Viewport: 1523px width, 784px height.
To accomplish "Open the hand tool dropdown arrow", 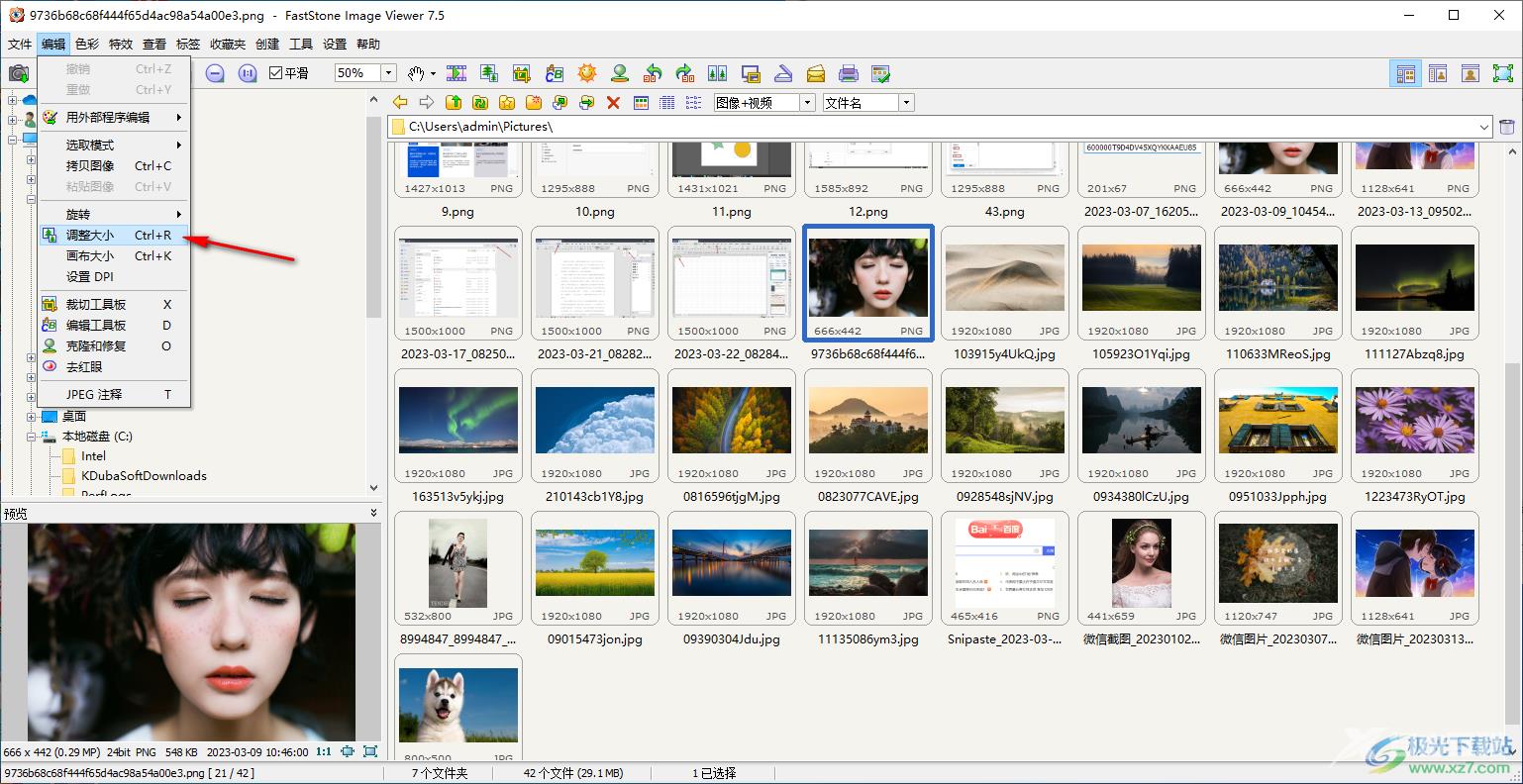I will [x=433, y=73].
